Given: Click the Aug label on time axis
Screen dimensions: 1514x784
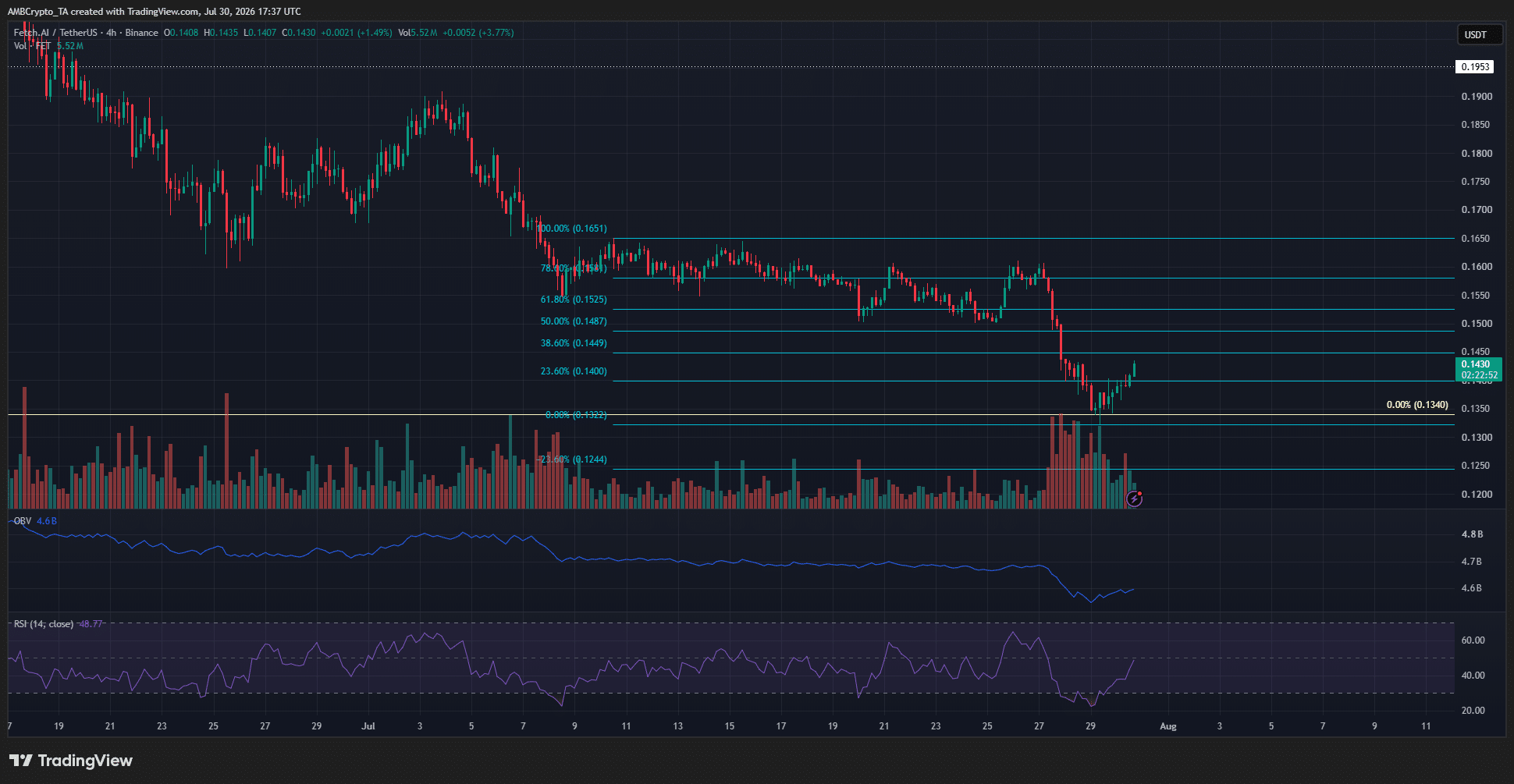Looking at the screenshot, I should pyautogui.click(x=1168, y=726).
